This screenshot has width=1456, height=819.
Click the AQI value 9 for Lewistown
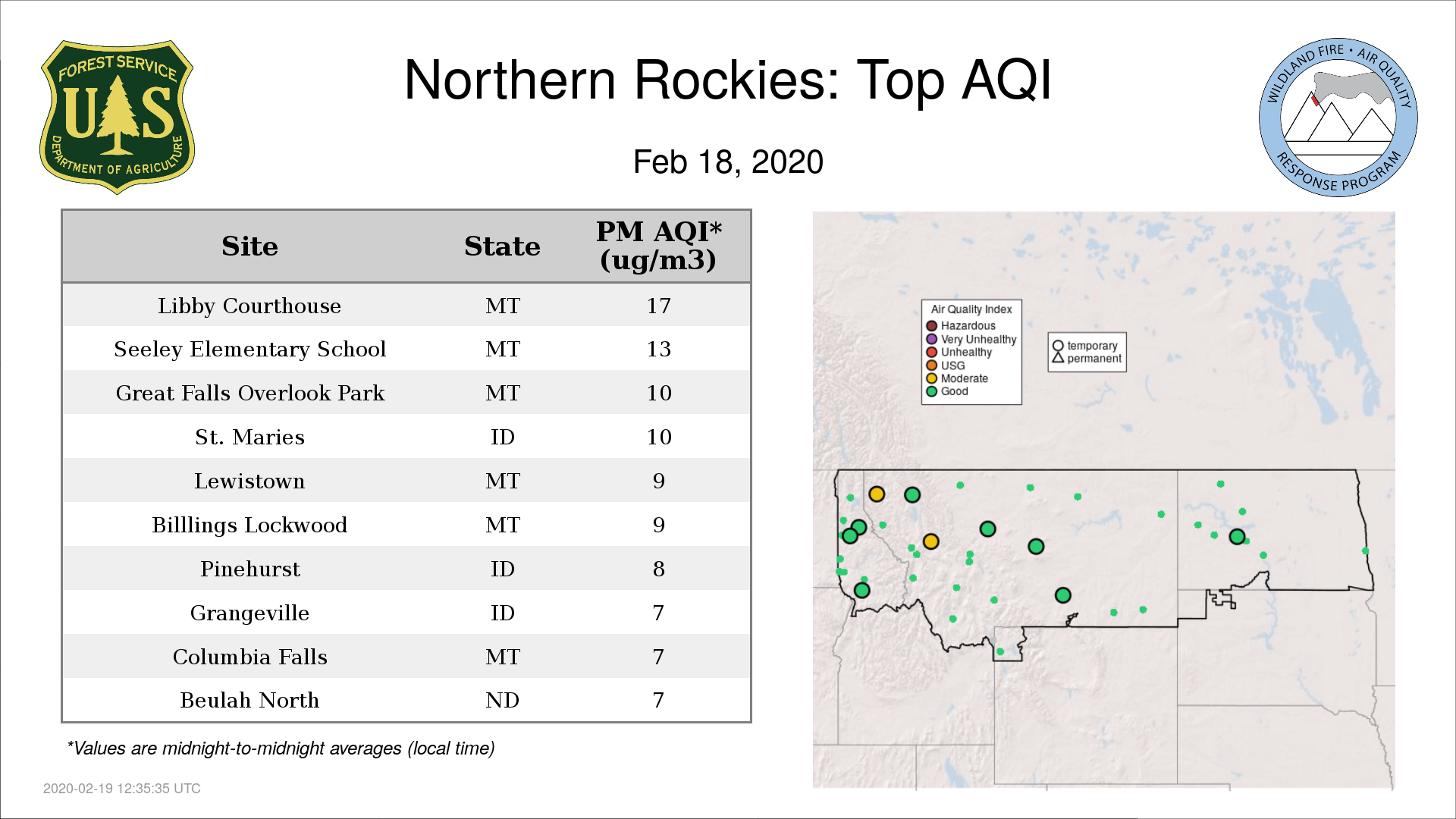(658, 482)
